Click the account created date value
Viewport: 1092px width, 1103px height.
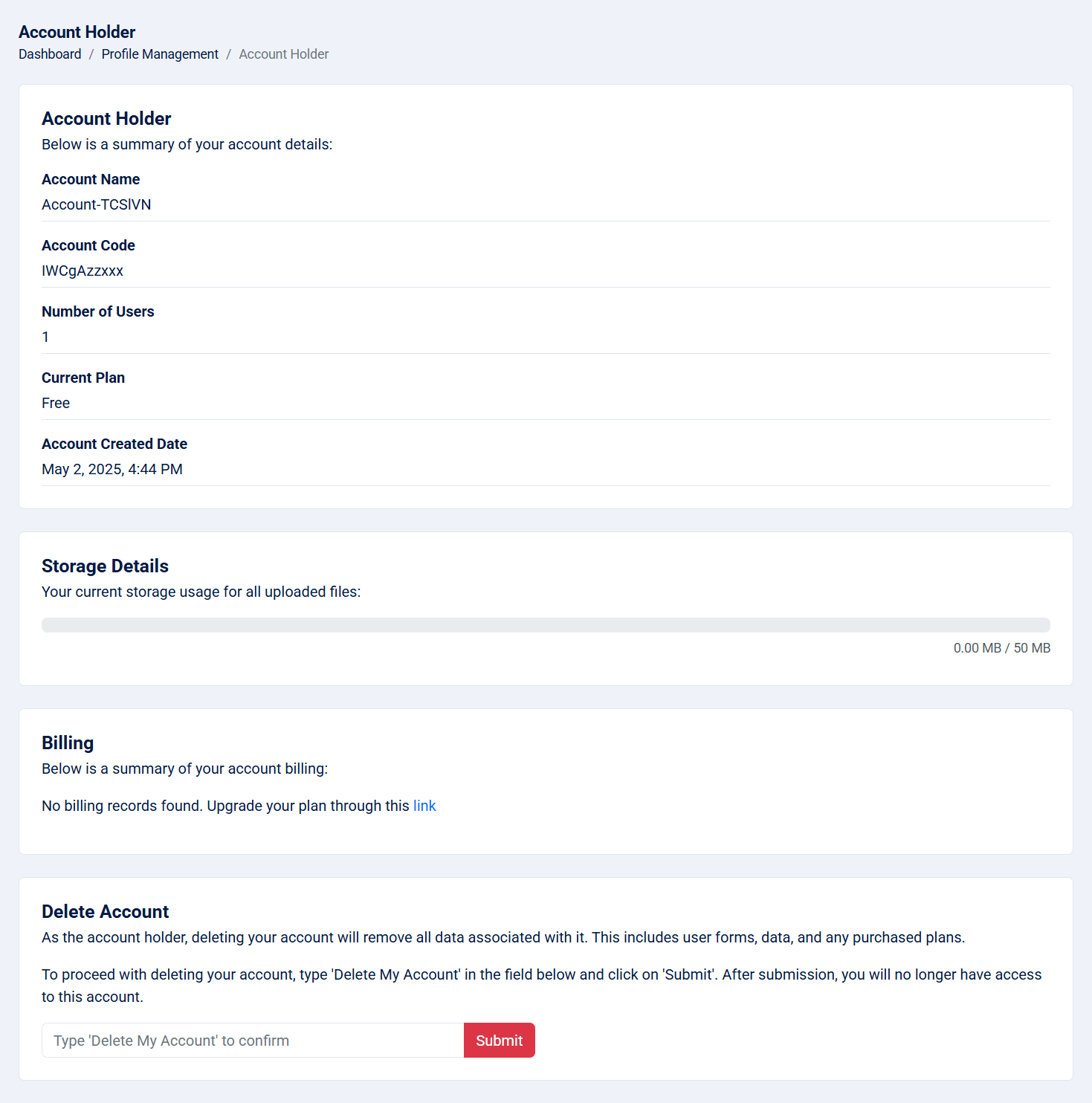[x=112, y=469]
